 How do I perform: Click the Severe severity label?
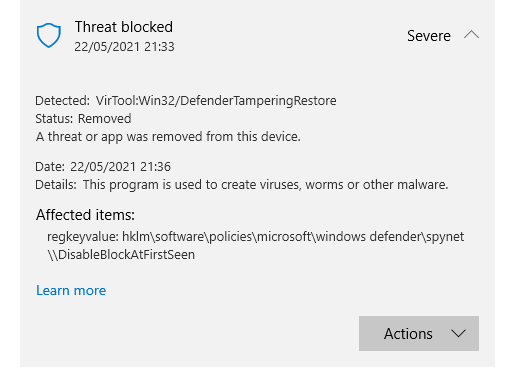pyautogui.click(x=429, y=36)
